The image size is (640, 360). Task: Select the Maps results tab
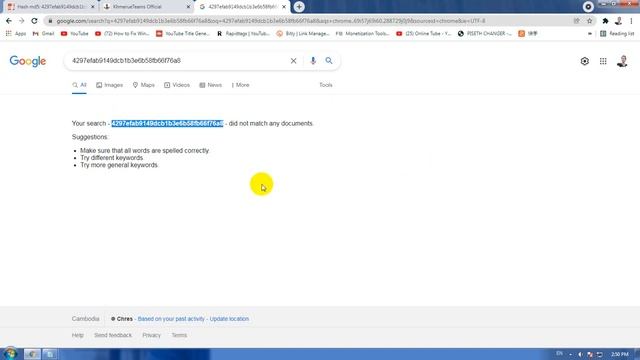click(144, 85)
